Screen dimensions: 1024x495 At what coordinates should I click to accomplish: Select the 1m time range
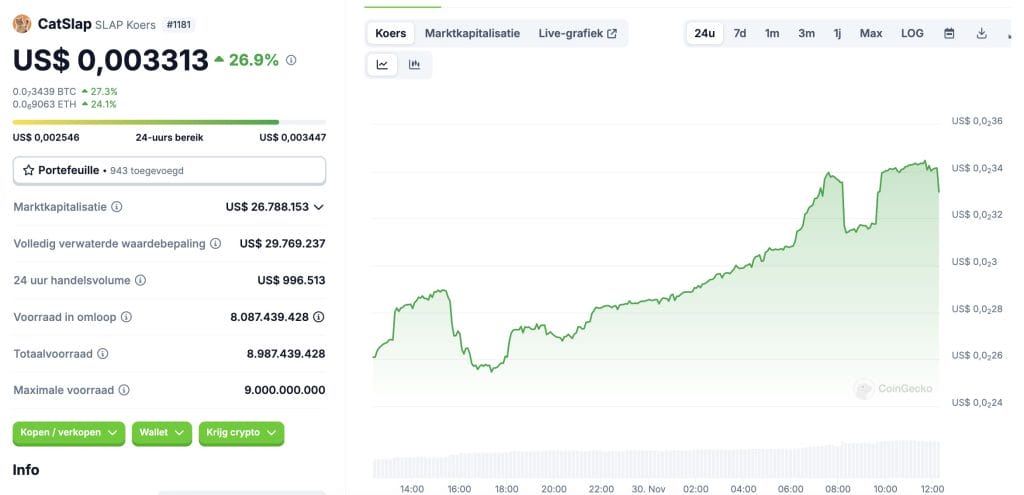772,33
